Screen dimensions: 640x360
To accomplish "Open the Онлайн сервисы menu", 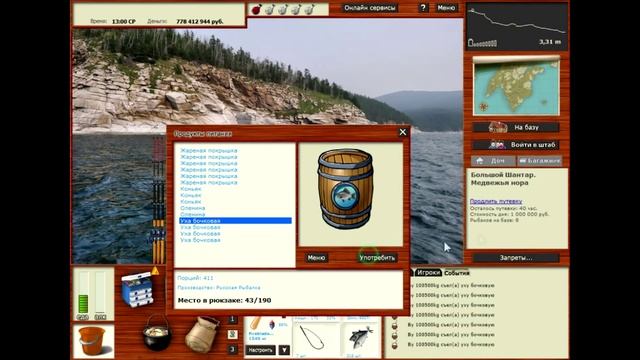I will pyautogui.click(x=369, y=8).
